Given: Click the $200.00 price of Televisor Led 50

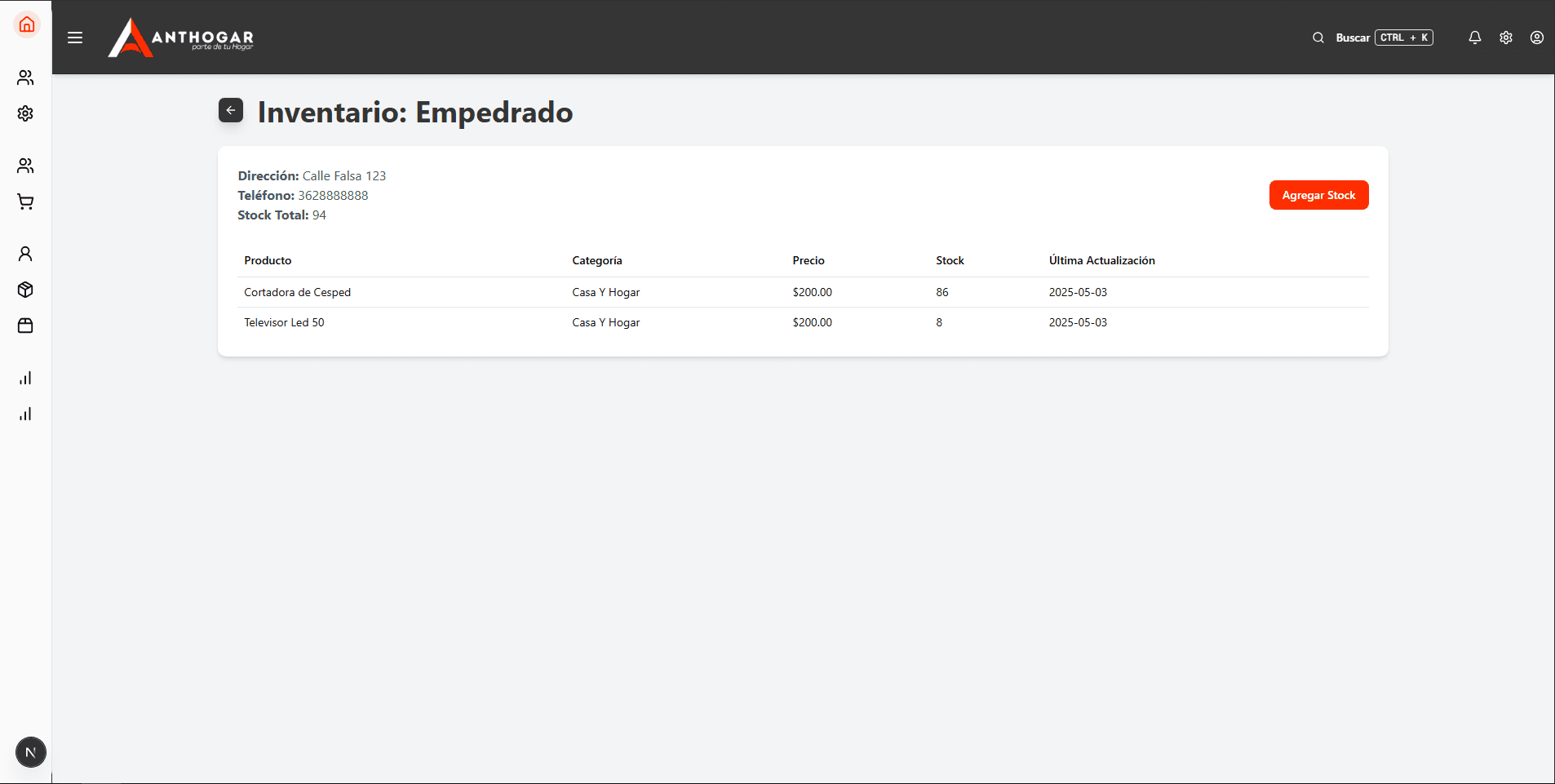Looking at the screenshot, I should [x=813, y=322].
